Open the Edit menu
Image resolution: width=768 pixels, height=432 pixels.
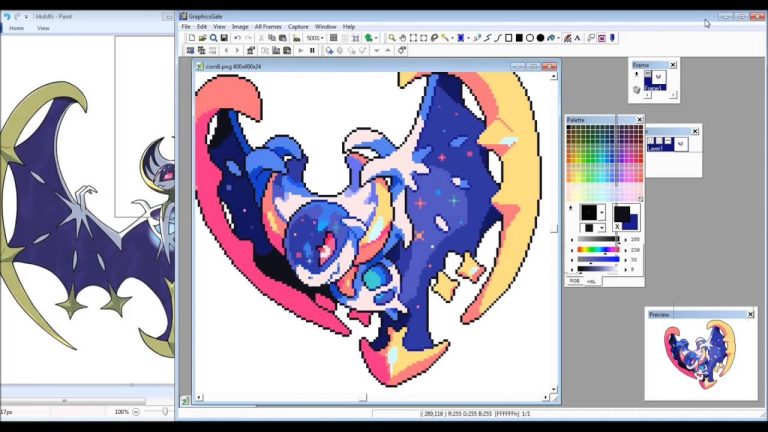tap(202, 26)
